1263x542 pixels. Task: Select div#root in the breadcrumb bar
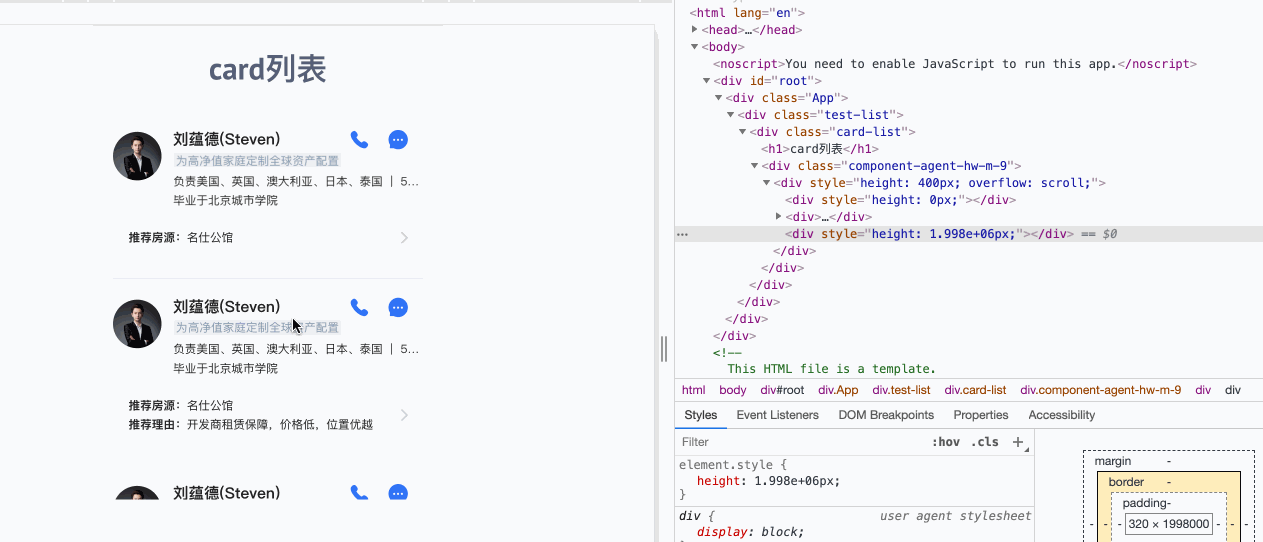coord(782,390)
